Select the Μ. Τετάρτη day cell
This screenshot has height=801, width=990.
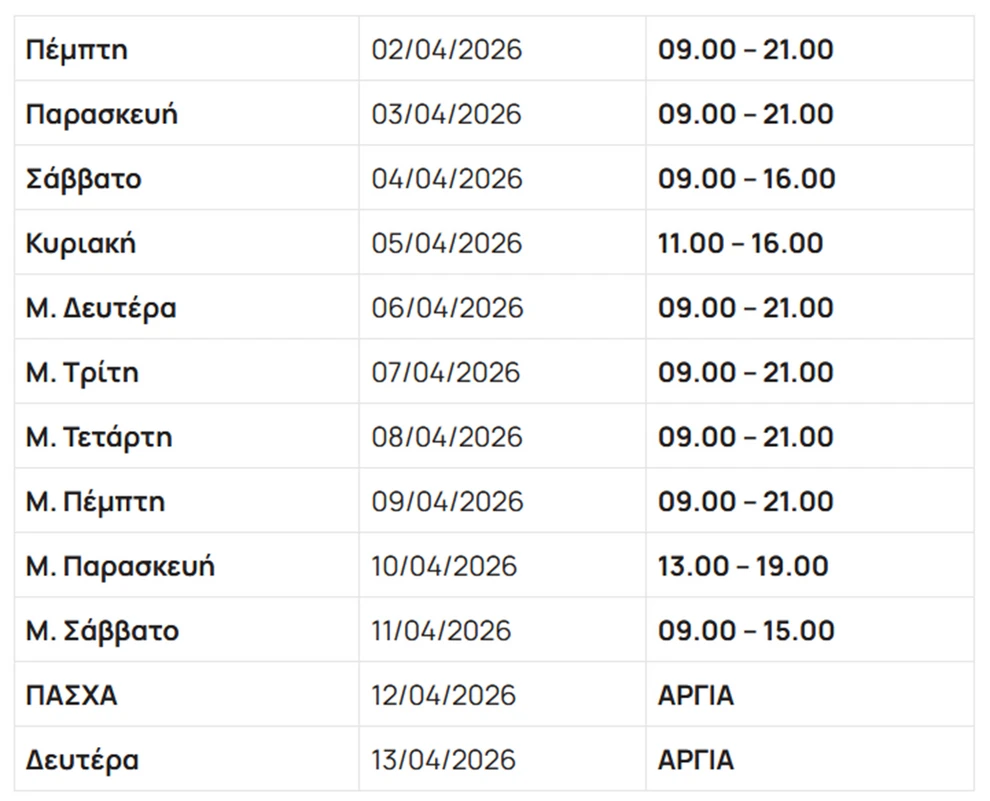click(x=99, y=437)
